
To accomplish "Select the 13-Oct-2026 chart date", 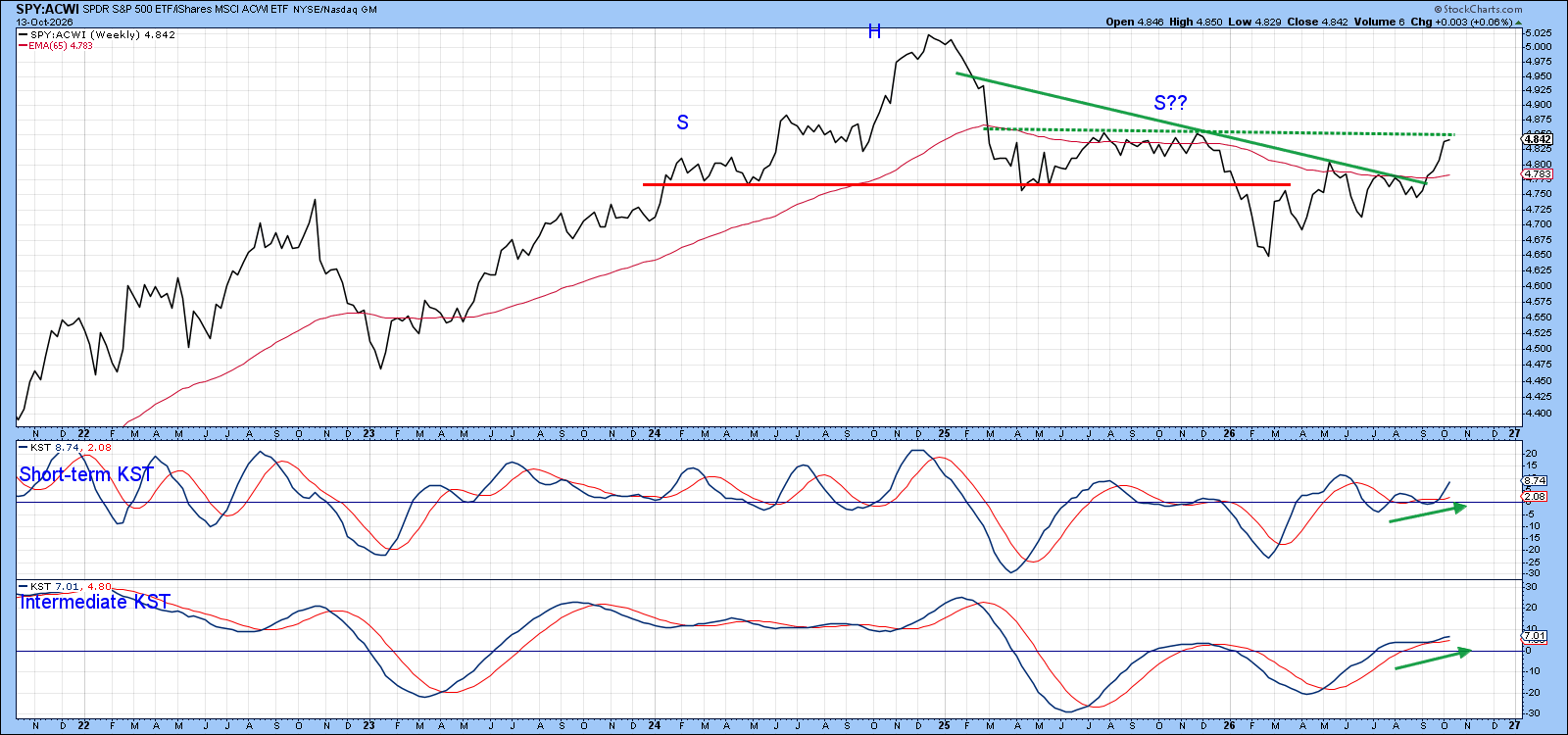I will click(44, 22).
